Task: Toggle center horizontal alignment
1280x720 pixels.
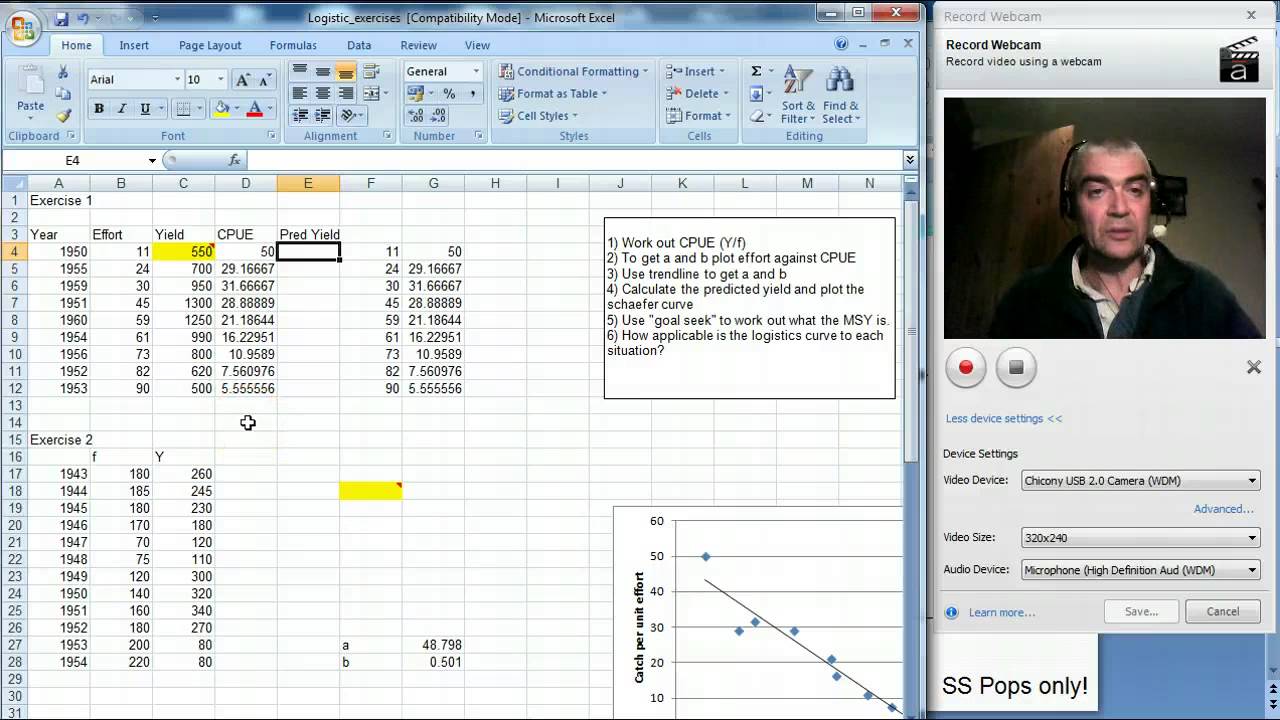Action: (x=323, y=93)
